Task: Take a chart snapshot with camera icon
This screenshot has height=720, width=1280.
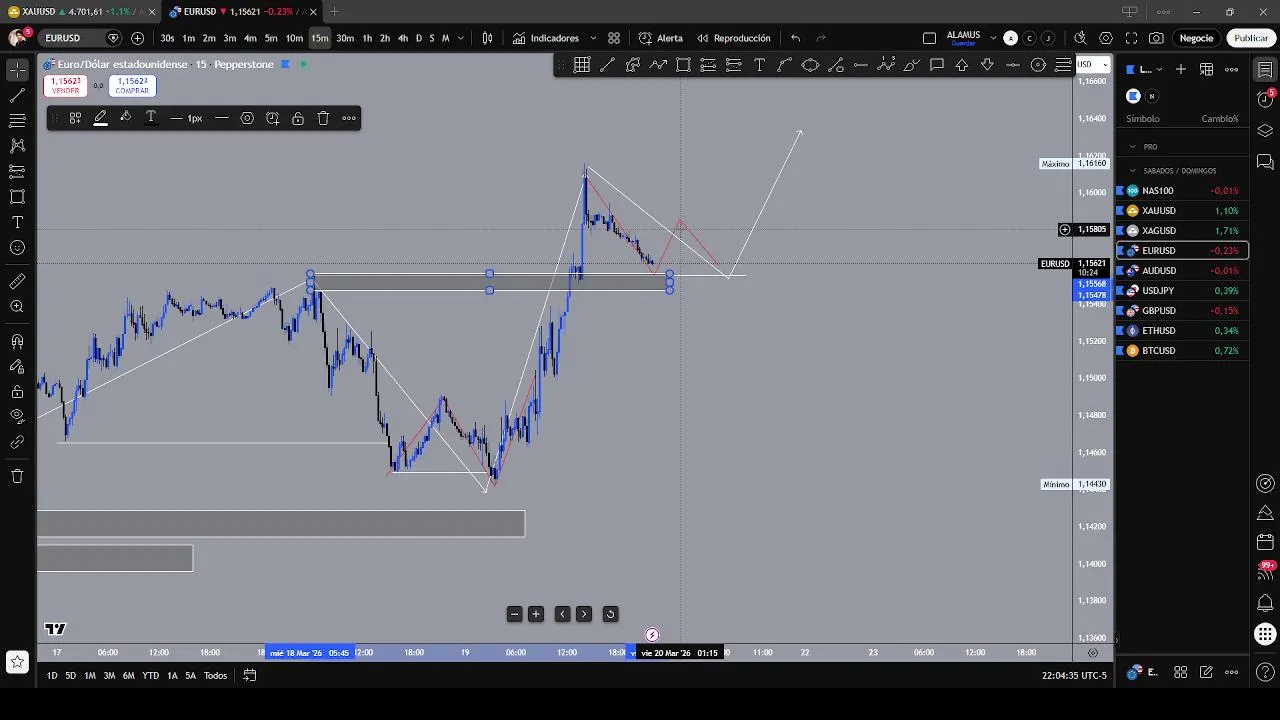Action: (1156, 38)
